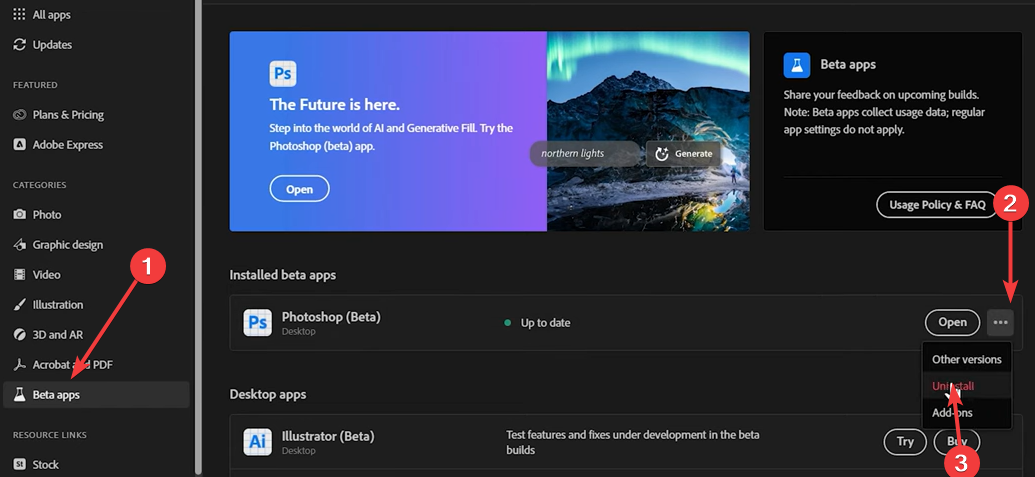Click the Illustrator (Beta) name text
This screenshot has height=477, width=1035.
(x=328, y=436)
